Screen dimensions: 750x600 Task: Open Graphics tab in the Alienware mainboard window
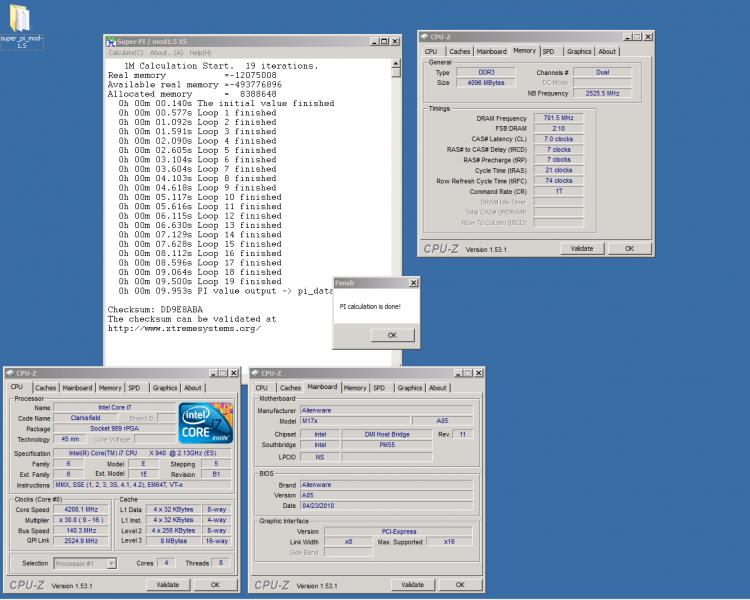click(x=410, y=387)
